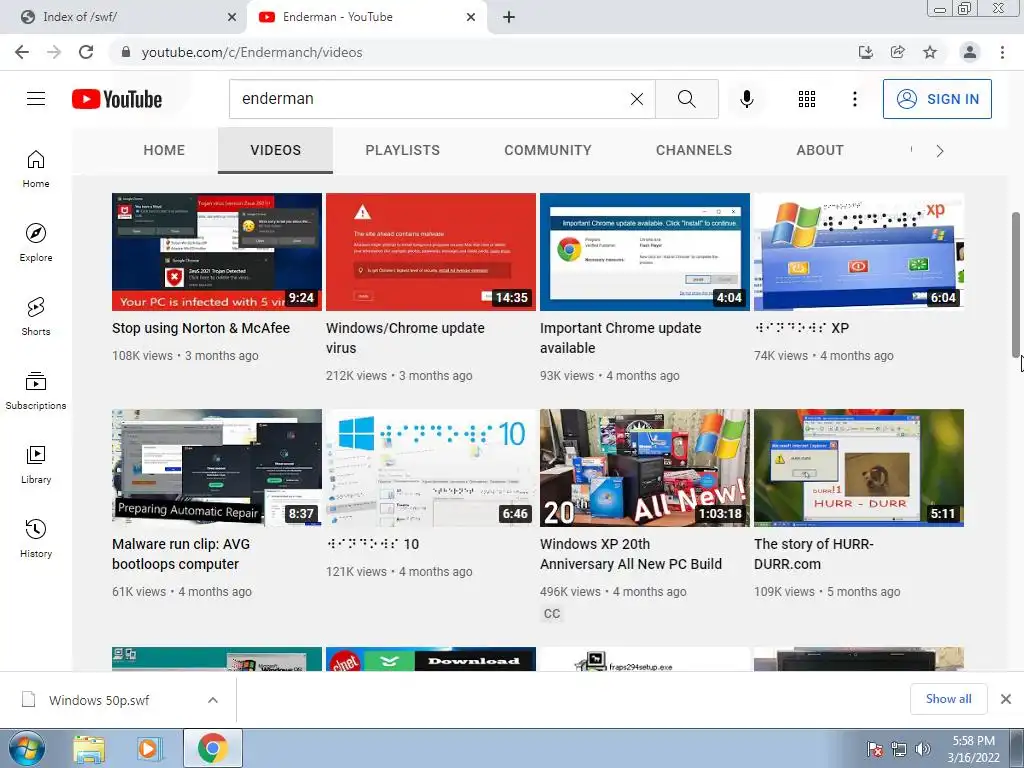Switch to the ABOUT tab
Image resolution: width=1024 pixels, height=768 pixels.
coord(820,150)
